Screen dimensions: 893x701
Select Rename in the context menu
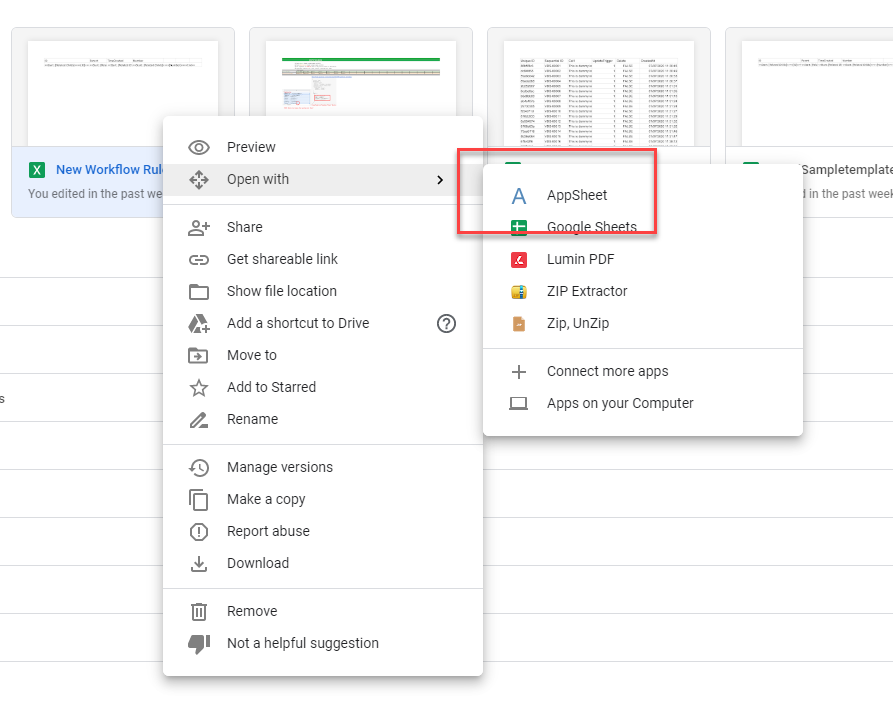323,419
